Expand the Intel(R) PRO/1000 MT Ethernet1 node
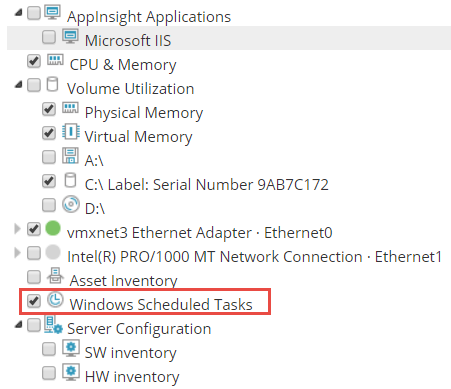The width and height of the screenshot is (451, 389). coord(17,253)
